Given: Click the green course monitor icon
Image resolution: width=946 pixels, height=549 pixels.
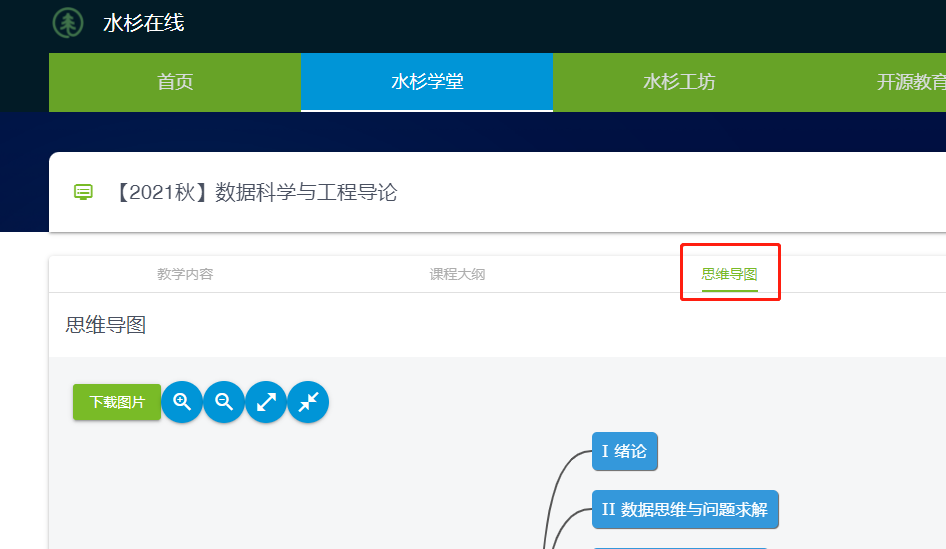Looking at the screenshot, I should (84, 192).
